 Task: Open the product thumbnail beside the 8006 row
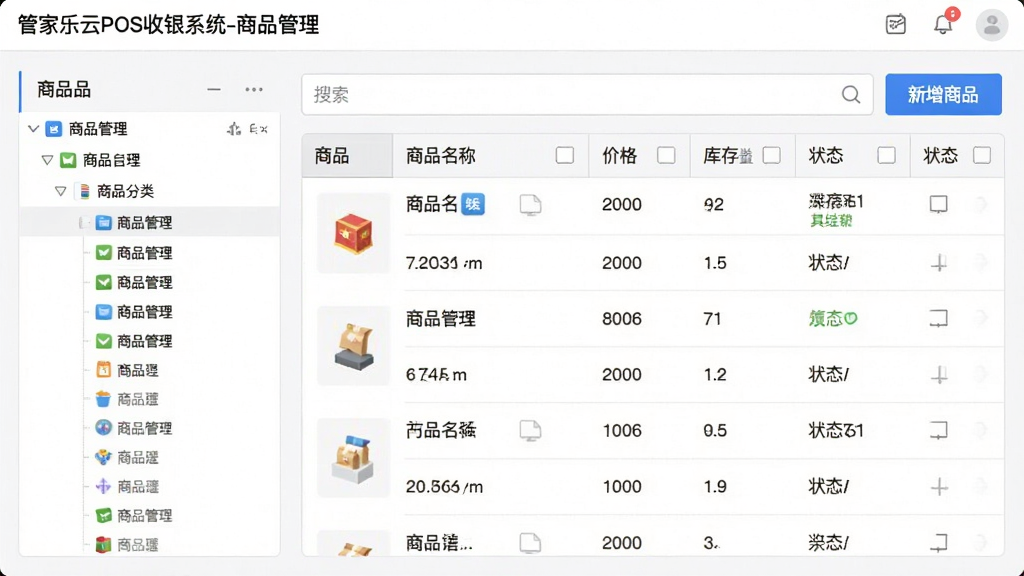coord(353,346)
